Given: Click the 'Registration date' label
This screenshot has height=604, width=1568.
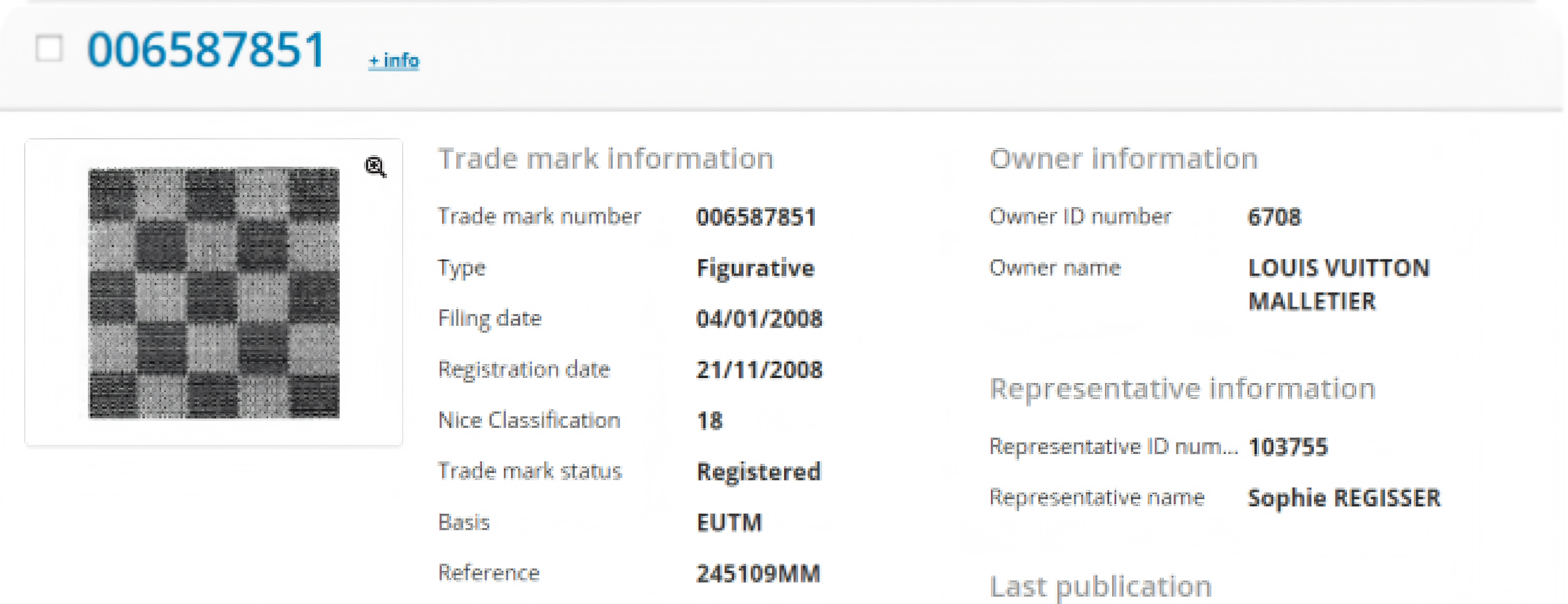Looking at the screenshot, I should (x=524, y=370).
